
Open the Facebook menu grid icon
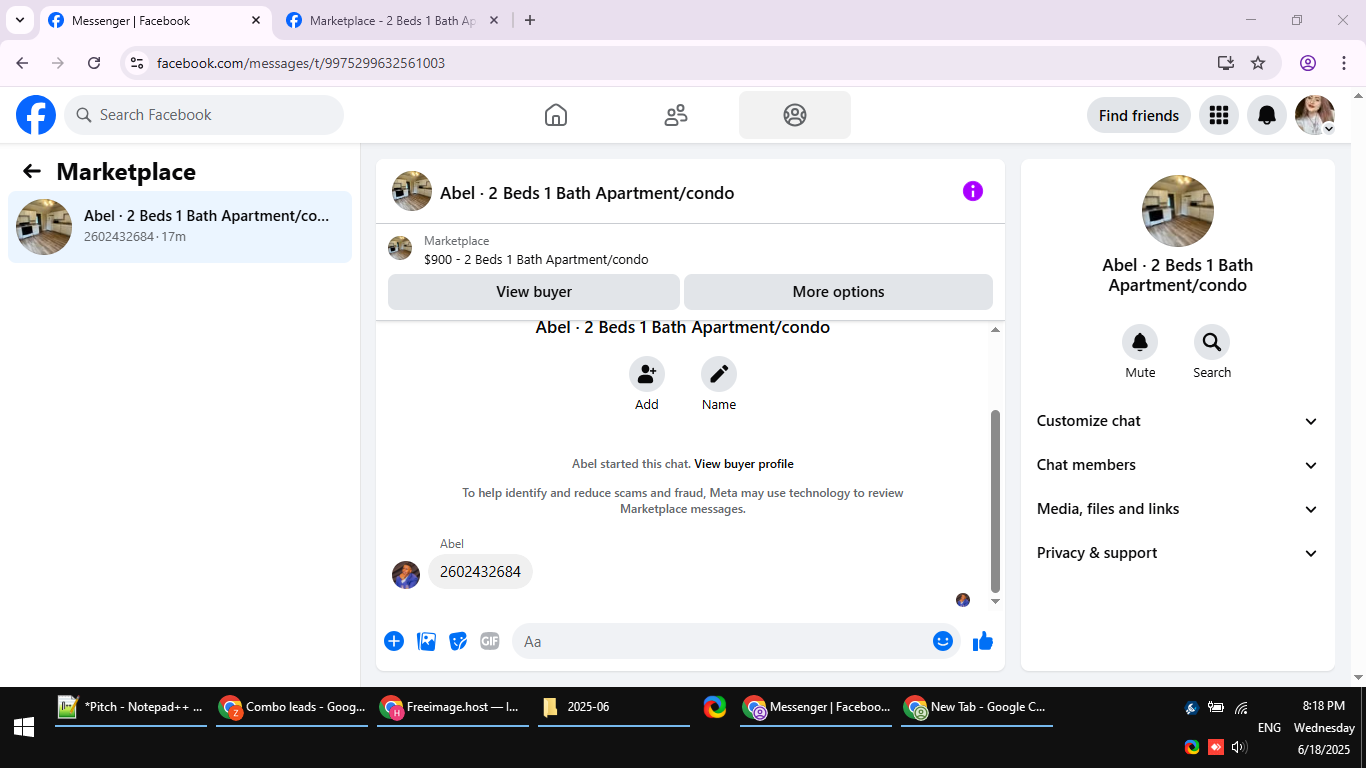(1218, 115)
